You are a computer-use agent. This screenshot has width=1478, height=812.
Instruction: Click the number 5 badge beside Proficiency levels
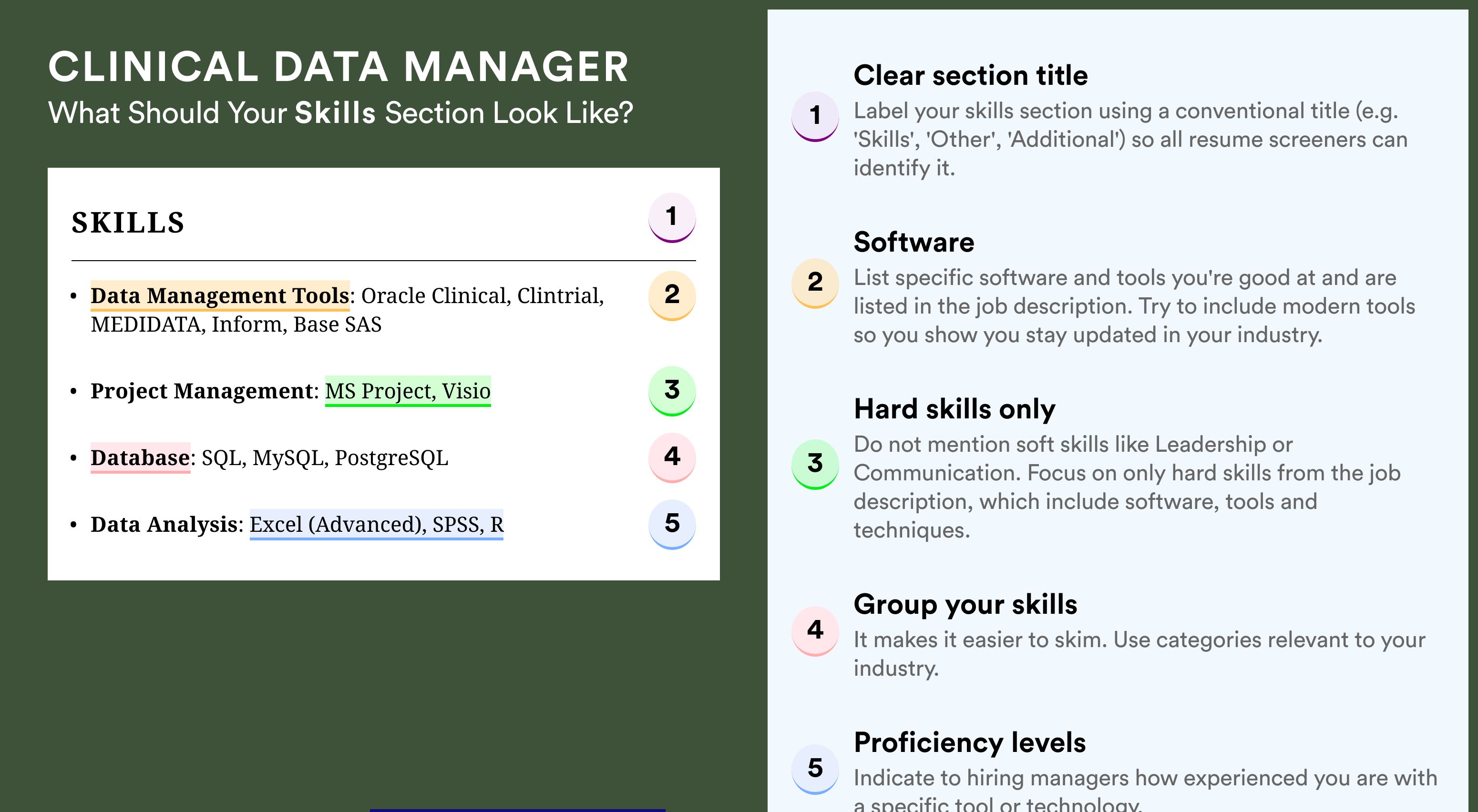coord(815,769)
